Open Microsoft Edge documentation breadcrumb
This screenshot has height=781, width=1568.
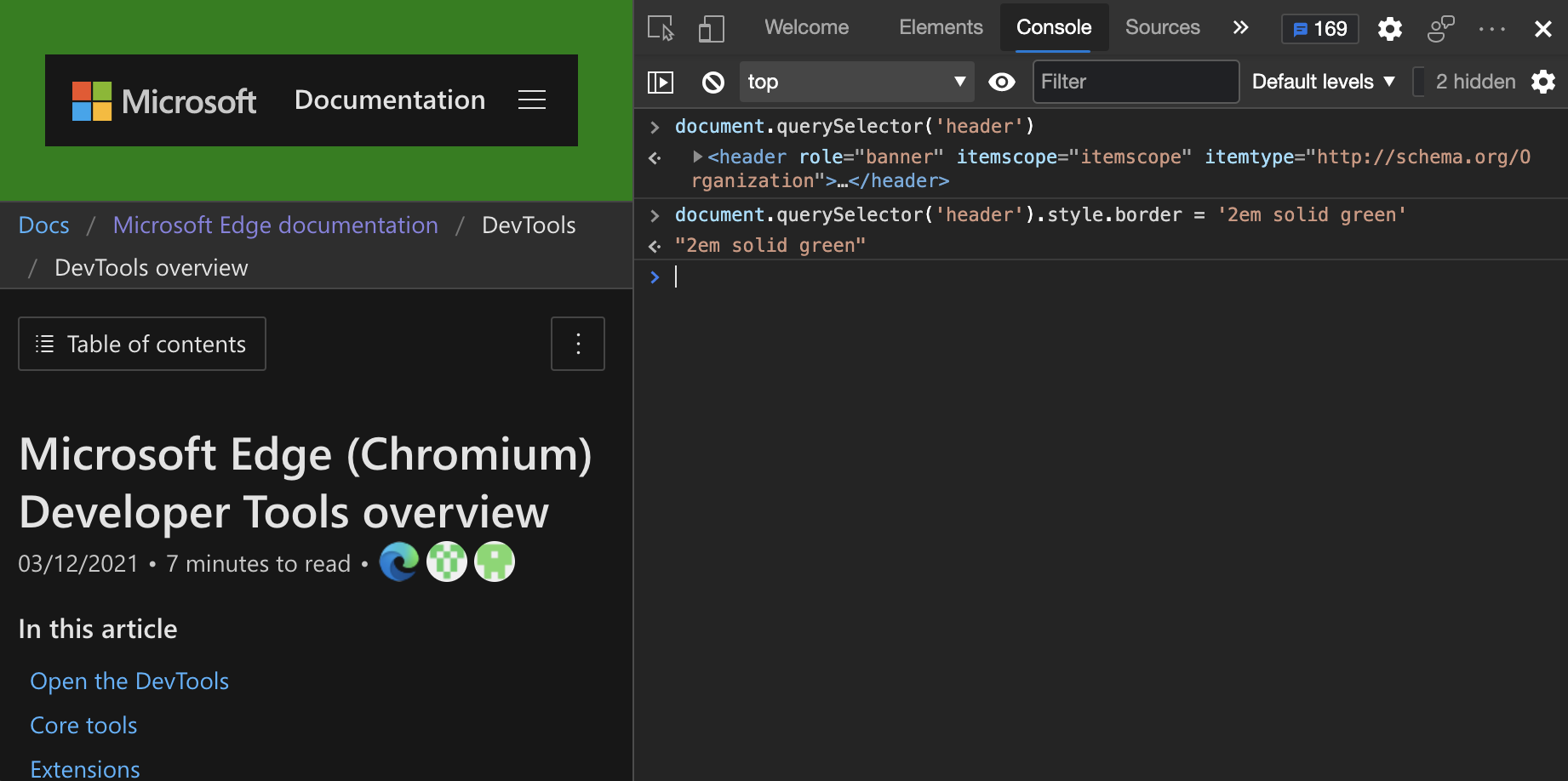tap(276, 225)
